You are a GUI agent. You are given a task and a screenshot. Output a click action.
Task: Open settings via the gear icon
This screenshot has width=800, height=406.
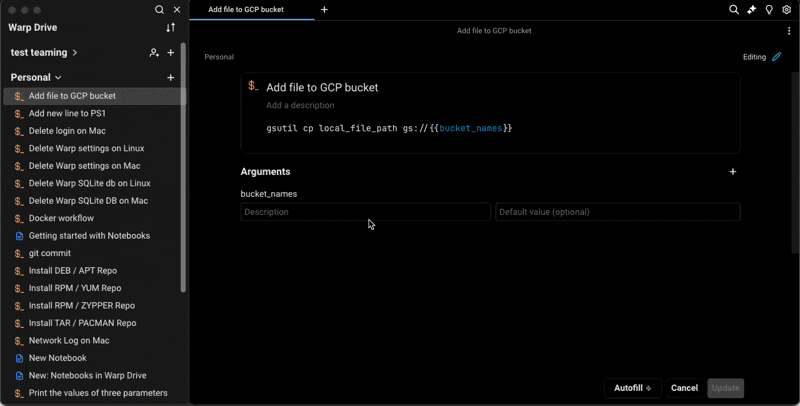coord(787,9)
